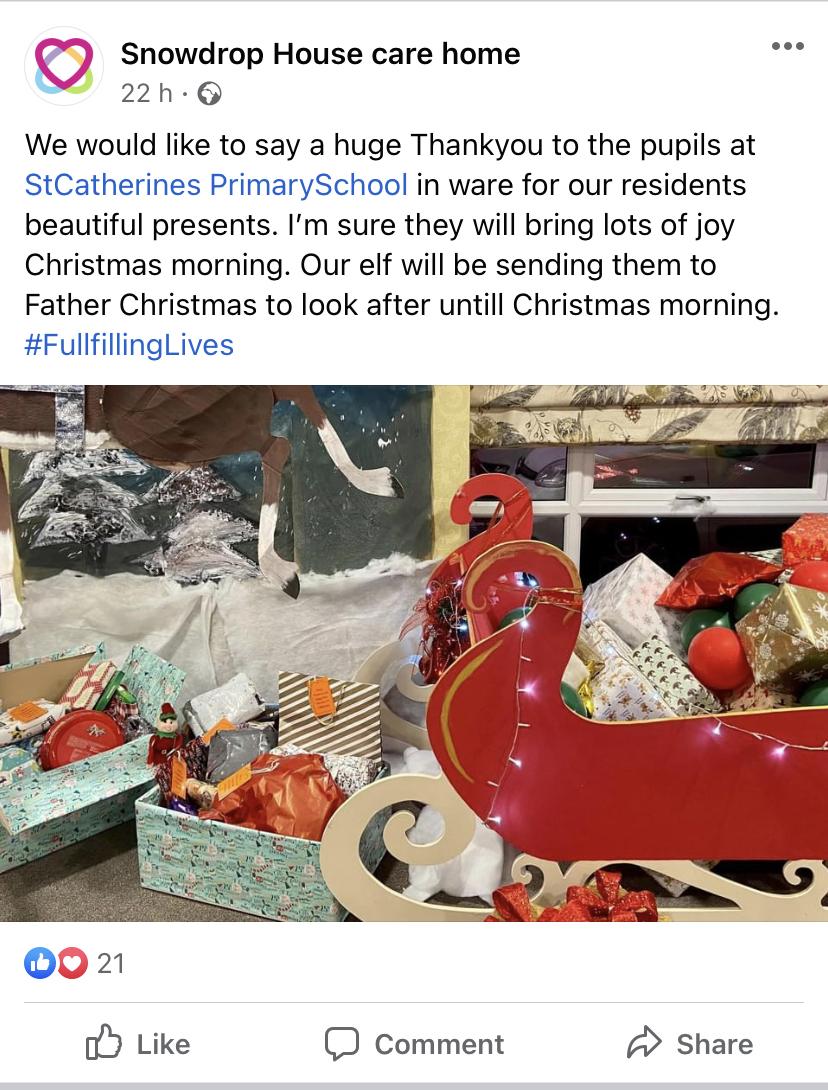Open the three-dot post options menu

coord(788,46)
